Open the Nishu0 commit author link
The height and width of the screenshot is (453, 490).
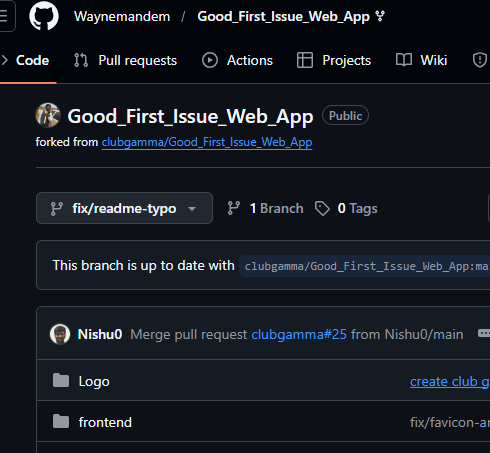point(100,334)
